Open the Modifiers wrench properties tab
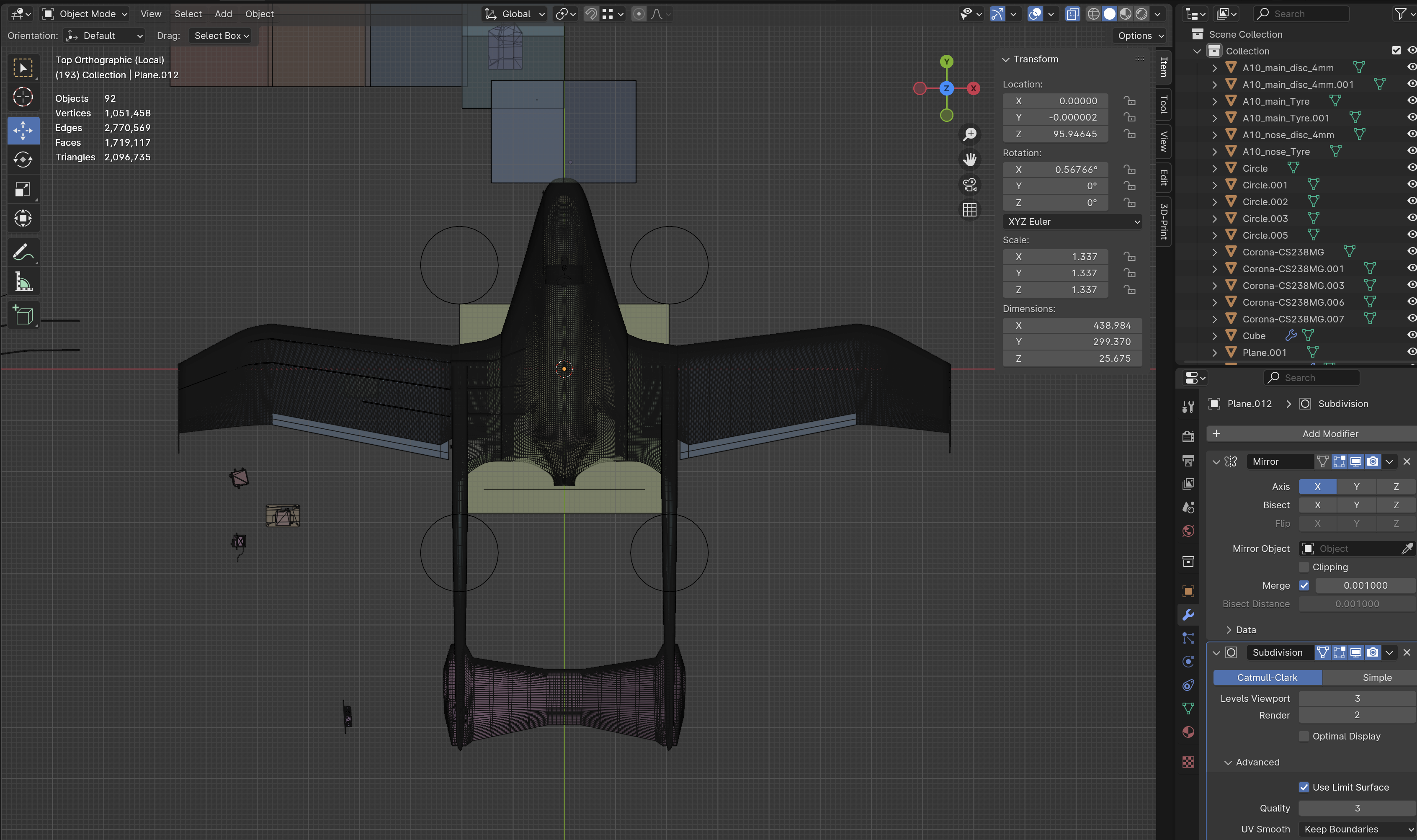Viewport: 1417px width, 840px height. (x=1188, y=615)
